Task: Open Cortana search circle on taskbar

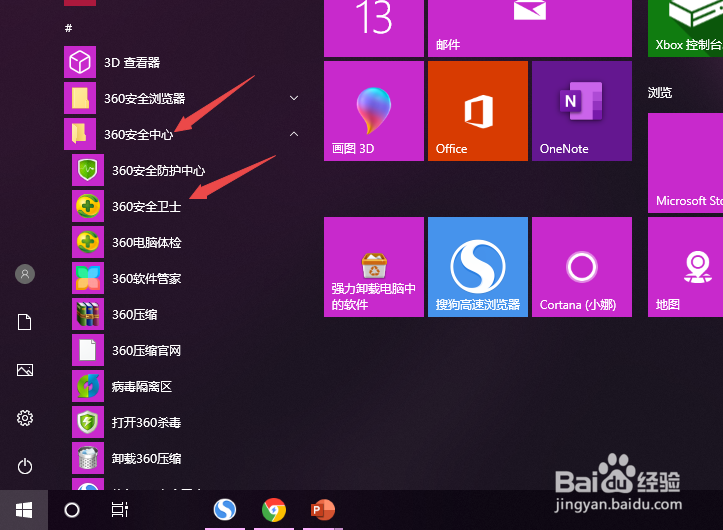Action: point(72,510)
